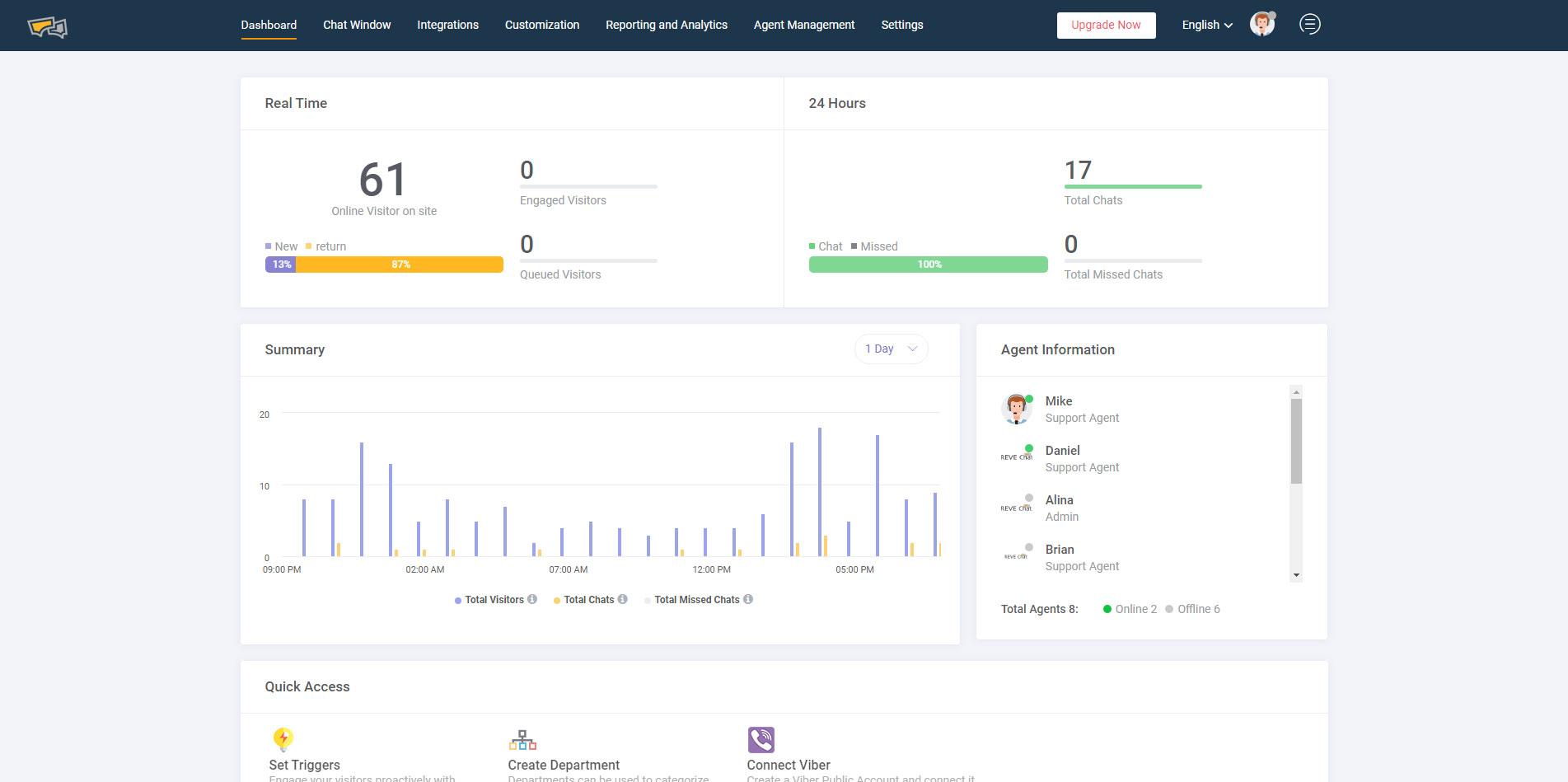
Task: Open the English language dropdown
Action: coord(1205,25)
